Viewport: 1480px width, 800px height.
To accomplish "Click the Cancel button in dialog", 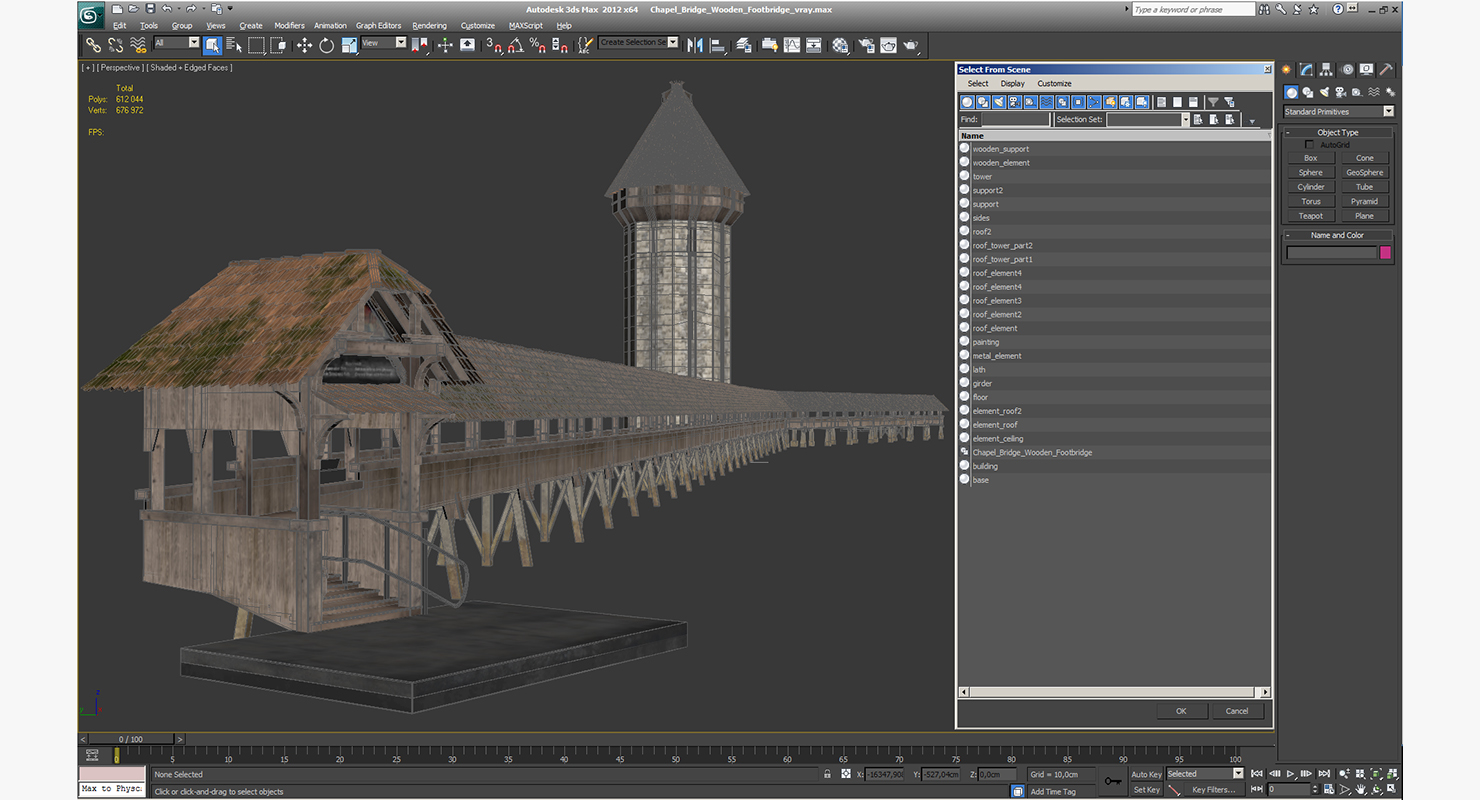I will pos(1237,711).
